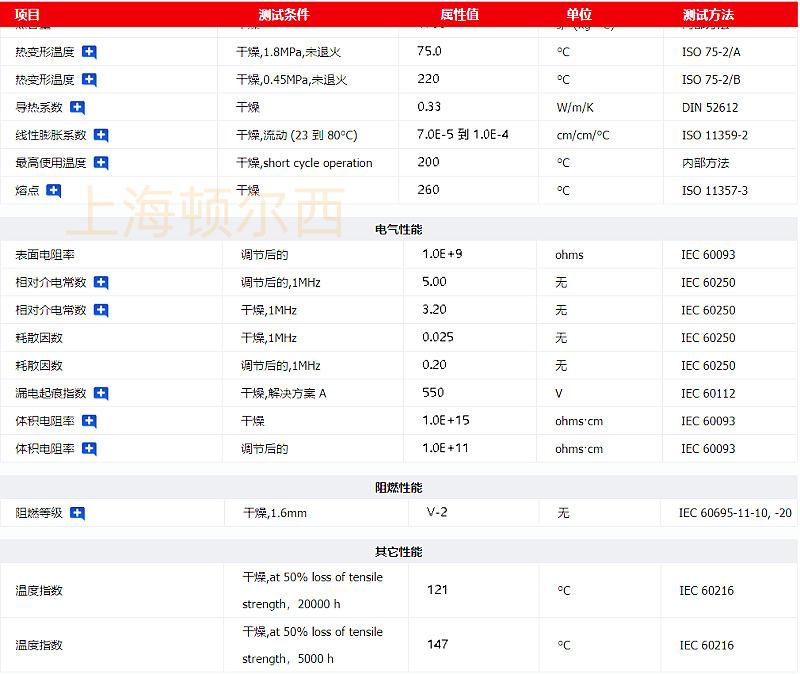Click the 电气性能 section heading

tap(398, 230)
